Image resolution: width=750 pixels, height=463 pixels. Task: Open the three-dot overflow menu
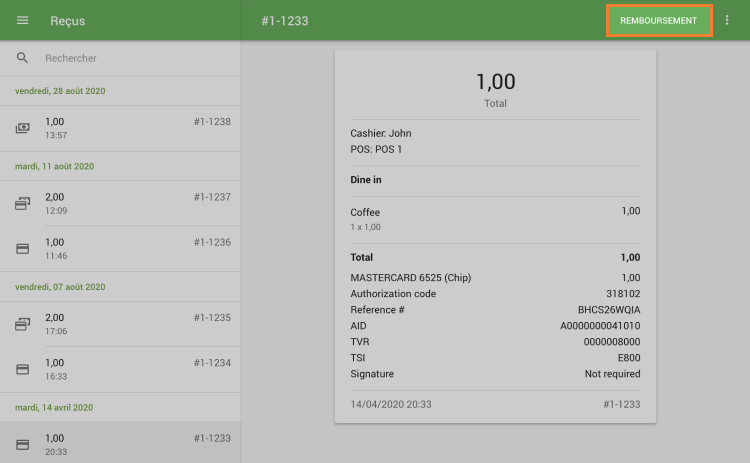coord(727,21)
